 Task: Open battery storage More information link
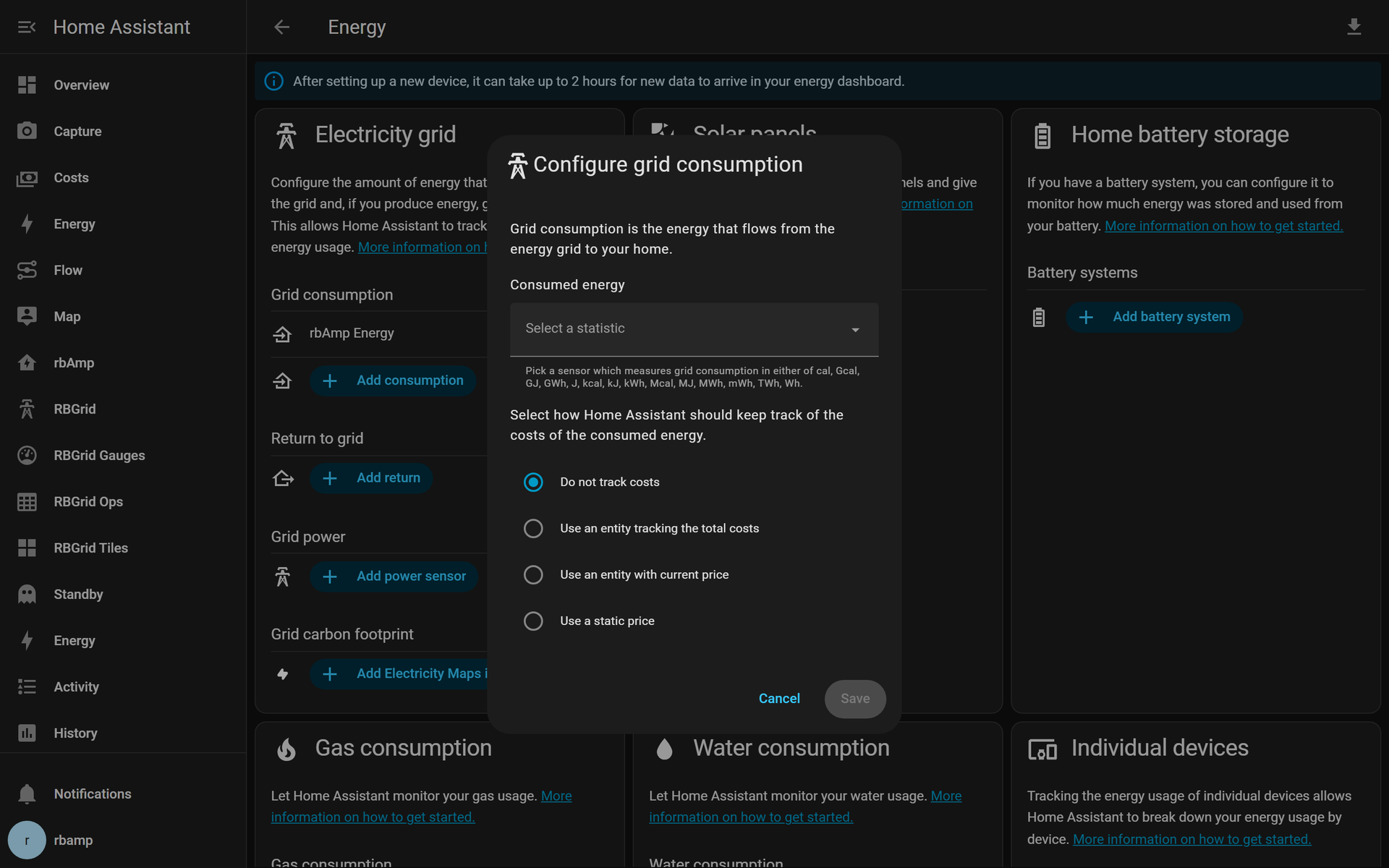pyautogui.click(x=1223, y=226)
